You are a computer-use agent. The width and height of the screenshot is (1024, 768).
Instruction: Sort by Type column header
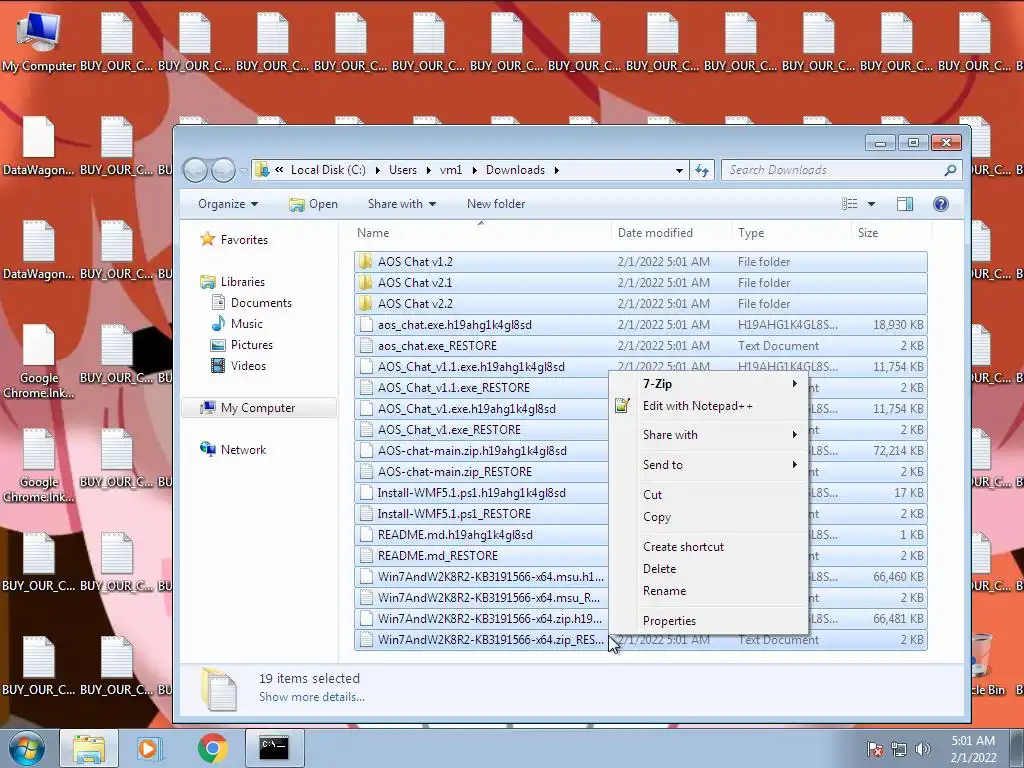[x=792, y=233]
